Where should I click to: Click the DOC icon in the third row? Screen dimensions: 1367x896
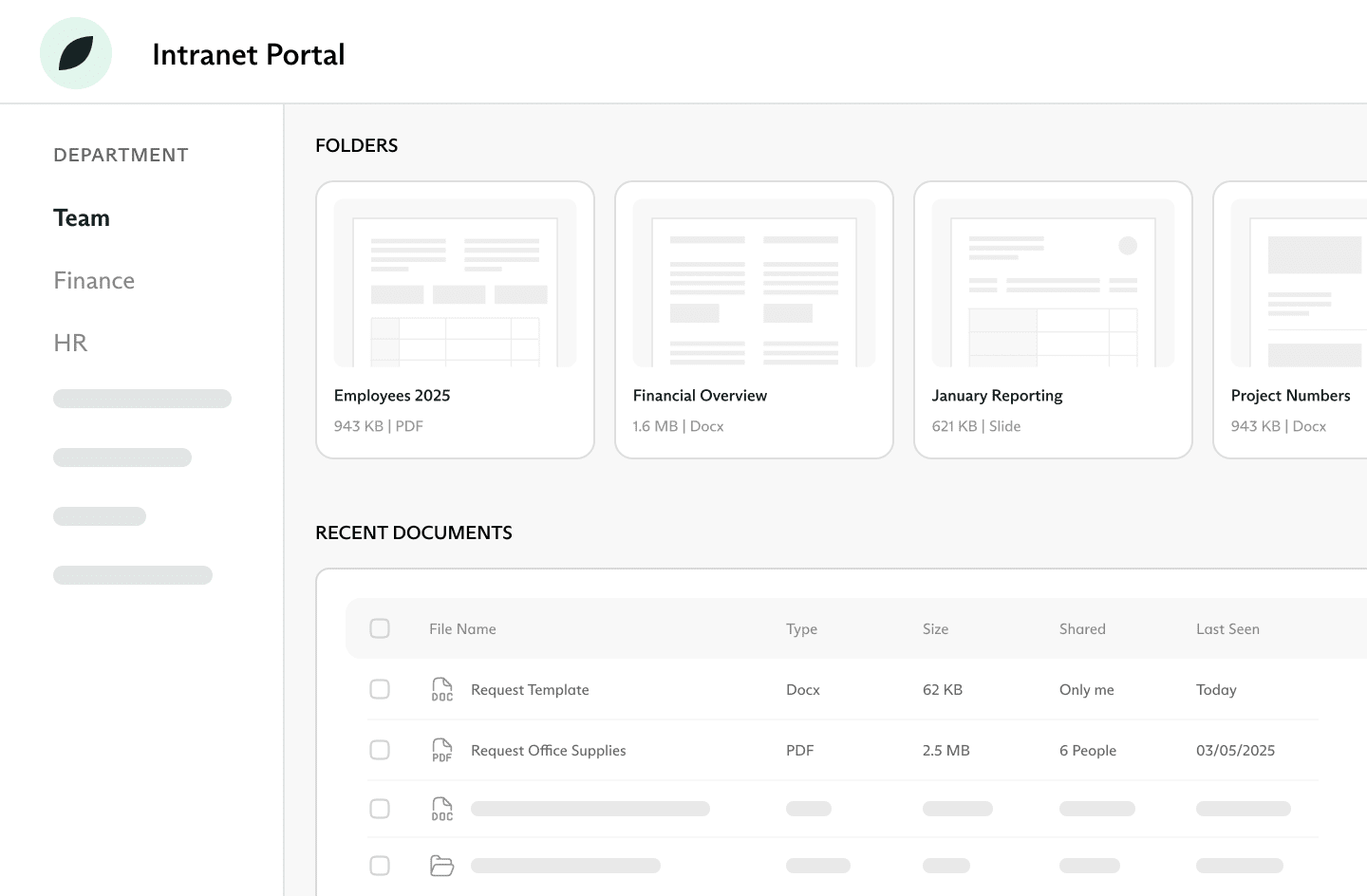click(441, 809)
